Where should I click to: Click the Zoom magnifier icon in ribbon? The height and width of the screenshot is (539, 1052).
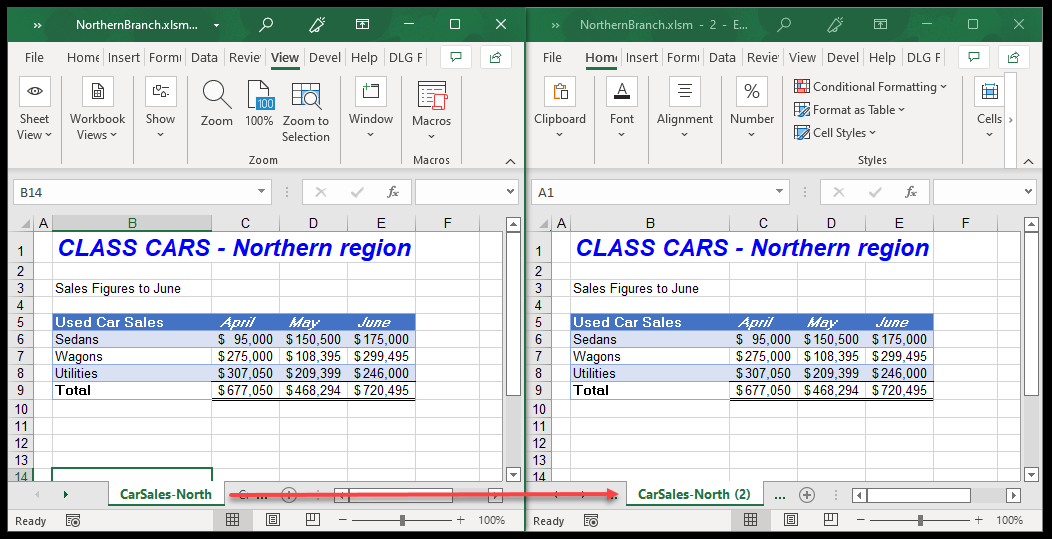pyautogui.click(x=217, y=104)
